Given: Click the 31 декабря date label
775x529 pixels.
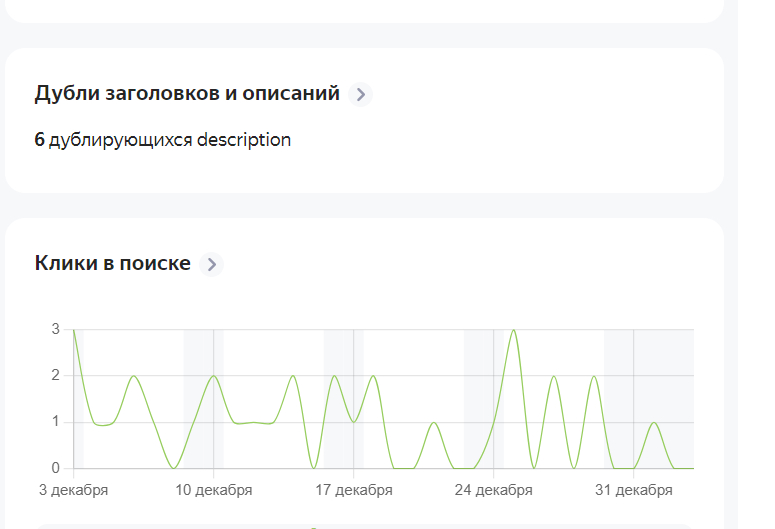Looking at the screenshot, I should [634, 490].
